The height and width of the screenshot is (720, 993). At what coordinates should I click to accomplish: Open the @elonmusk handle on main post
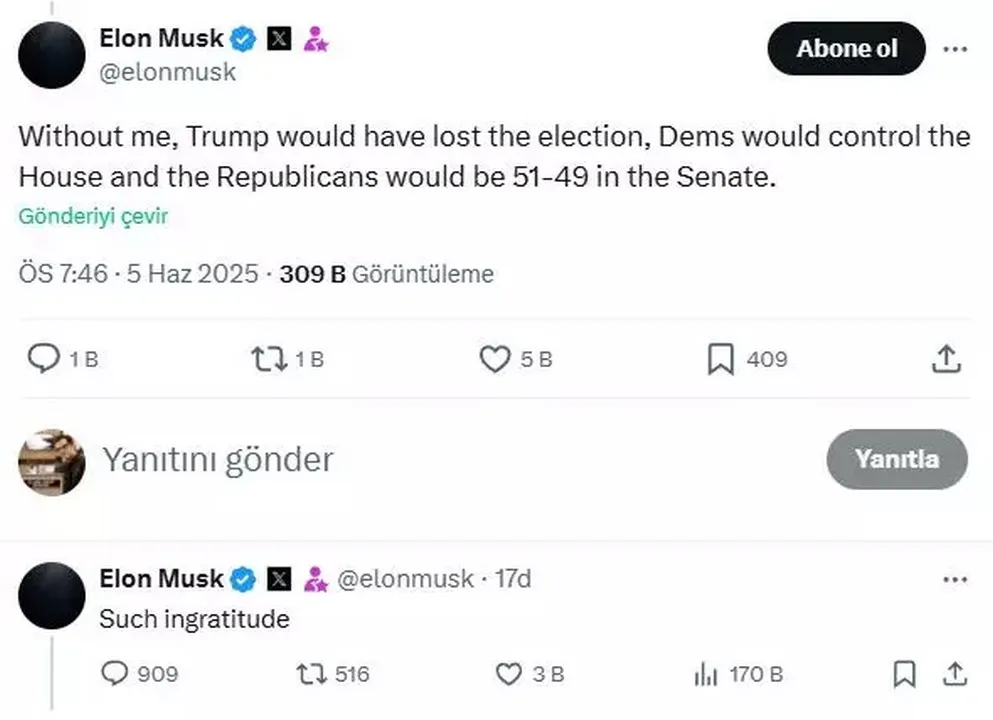[168, 72]
